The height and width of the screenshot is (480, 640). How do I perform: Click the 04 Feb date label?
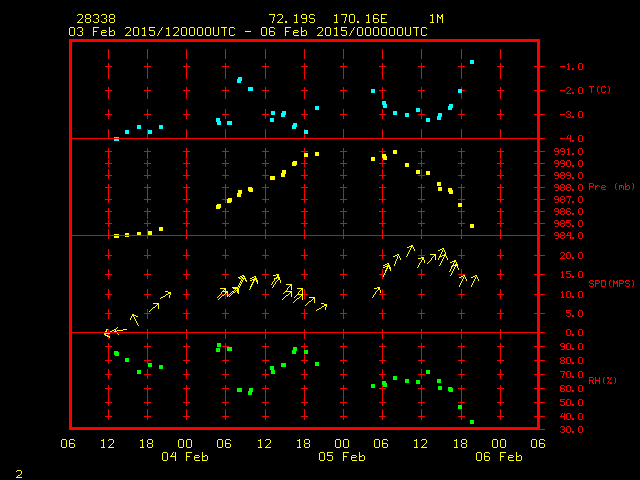[185, 457]
